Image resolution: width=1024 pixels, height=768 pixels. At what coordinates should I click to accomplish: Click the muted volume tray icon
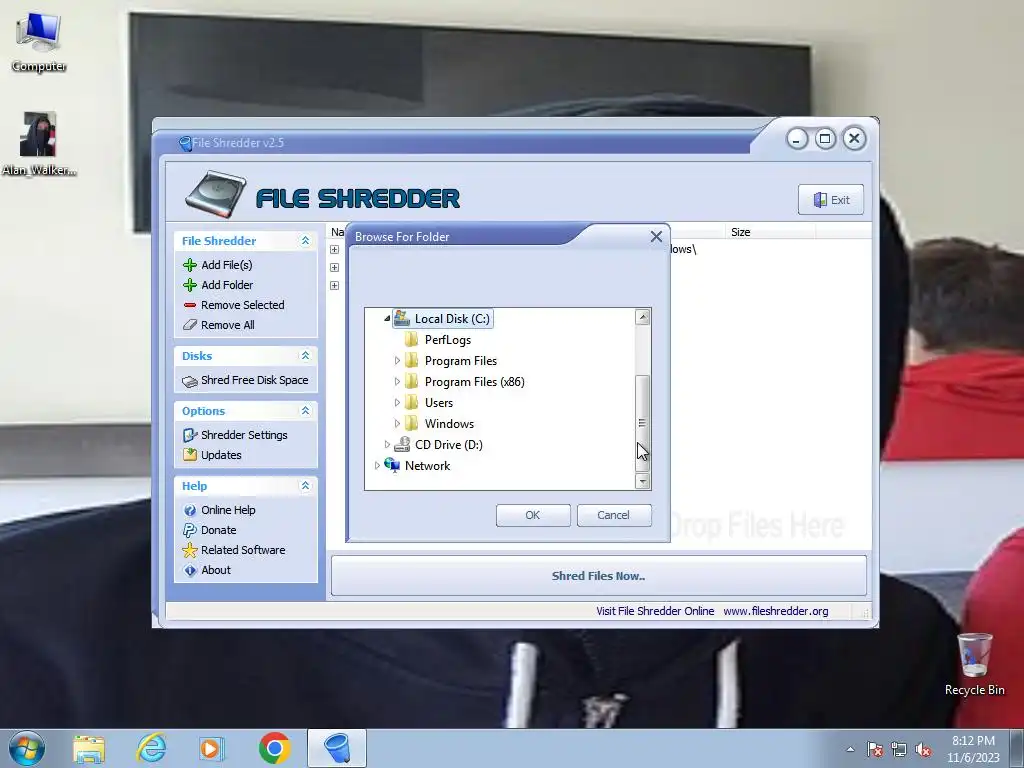click(x=923, y=749)
